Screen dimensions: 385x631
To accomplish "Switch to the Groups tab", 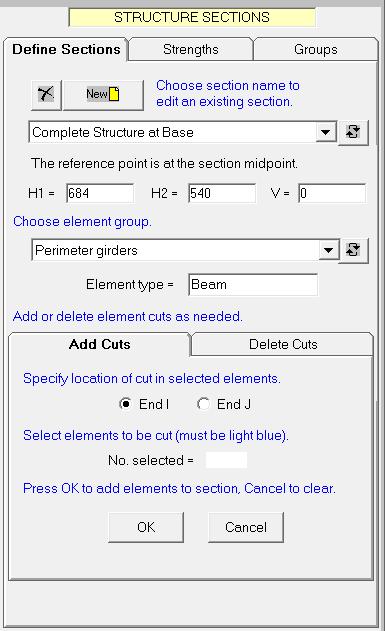I will [316, 49].
